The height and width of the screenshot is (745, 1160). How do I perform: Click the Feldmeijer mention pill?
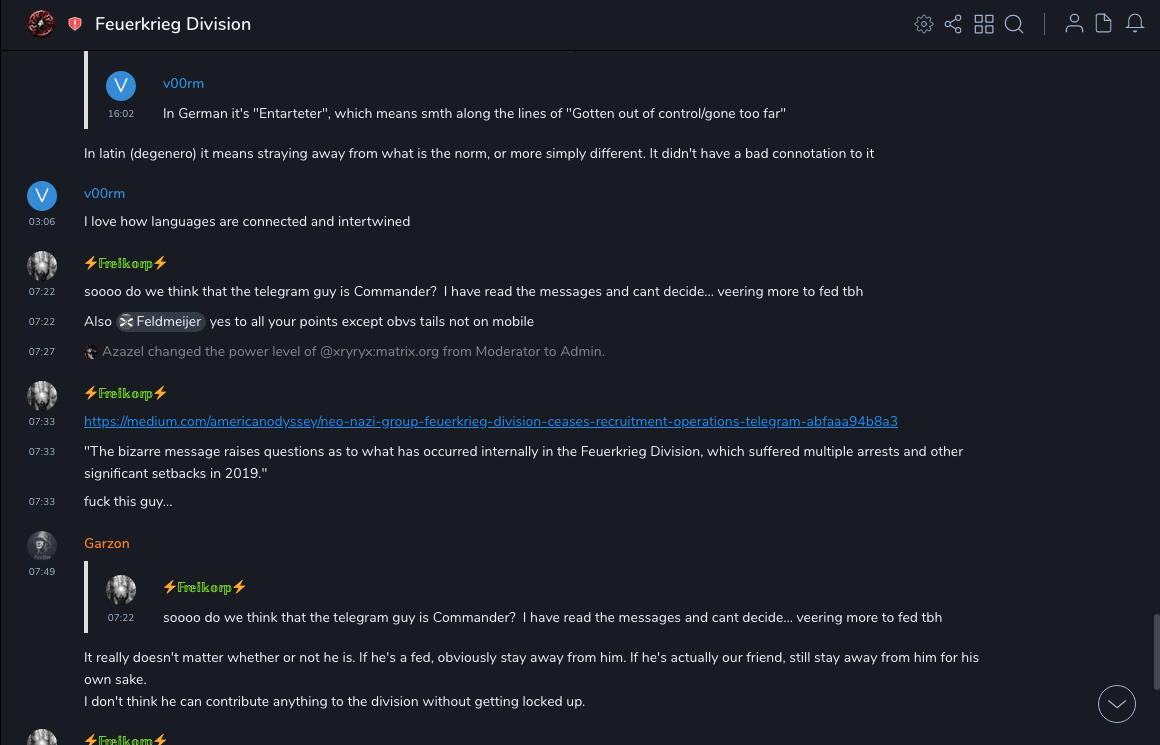161,322
